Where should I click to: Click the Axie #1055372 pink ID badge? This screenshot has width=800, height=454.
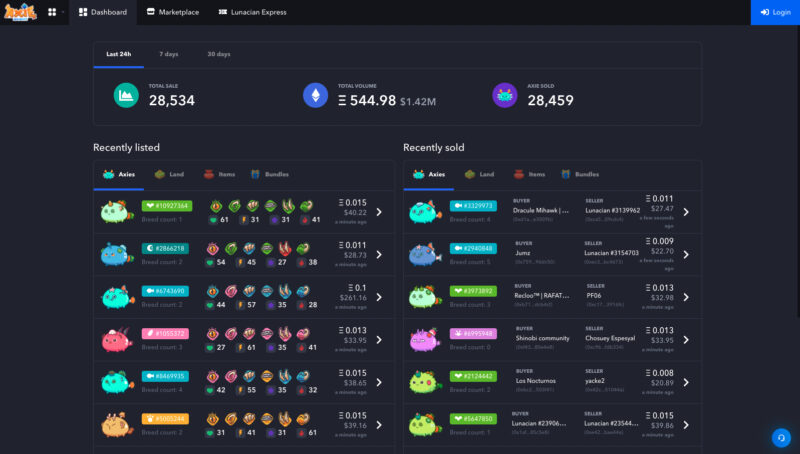[x=165, y=333]
